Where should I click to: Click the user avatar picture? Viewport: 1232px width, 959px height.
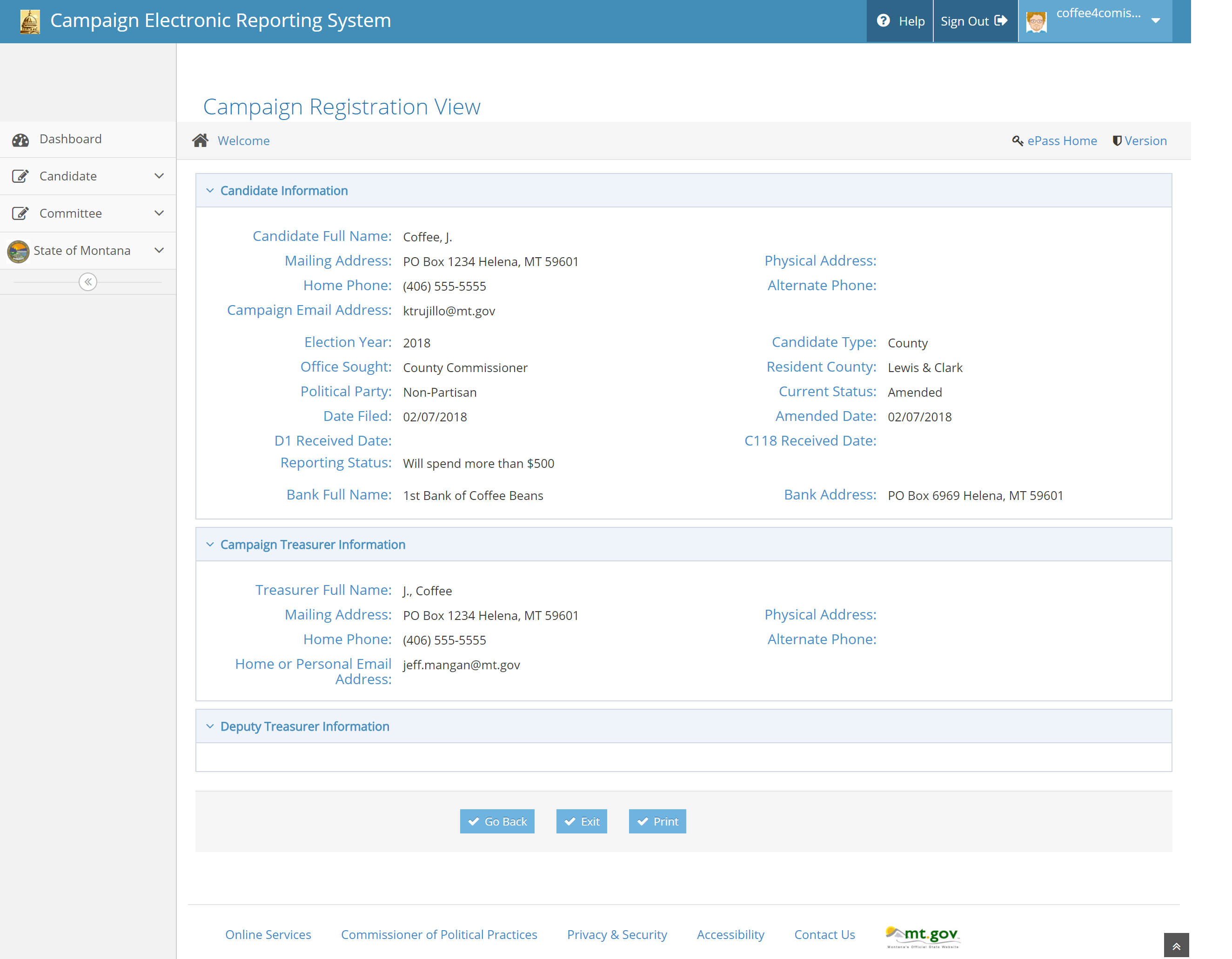(x=1036, y=21)
